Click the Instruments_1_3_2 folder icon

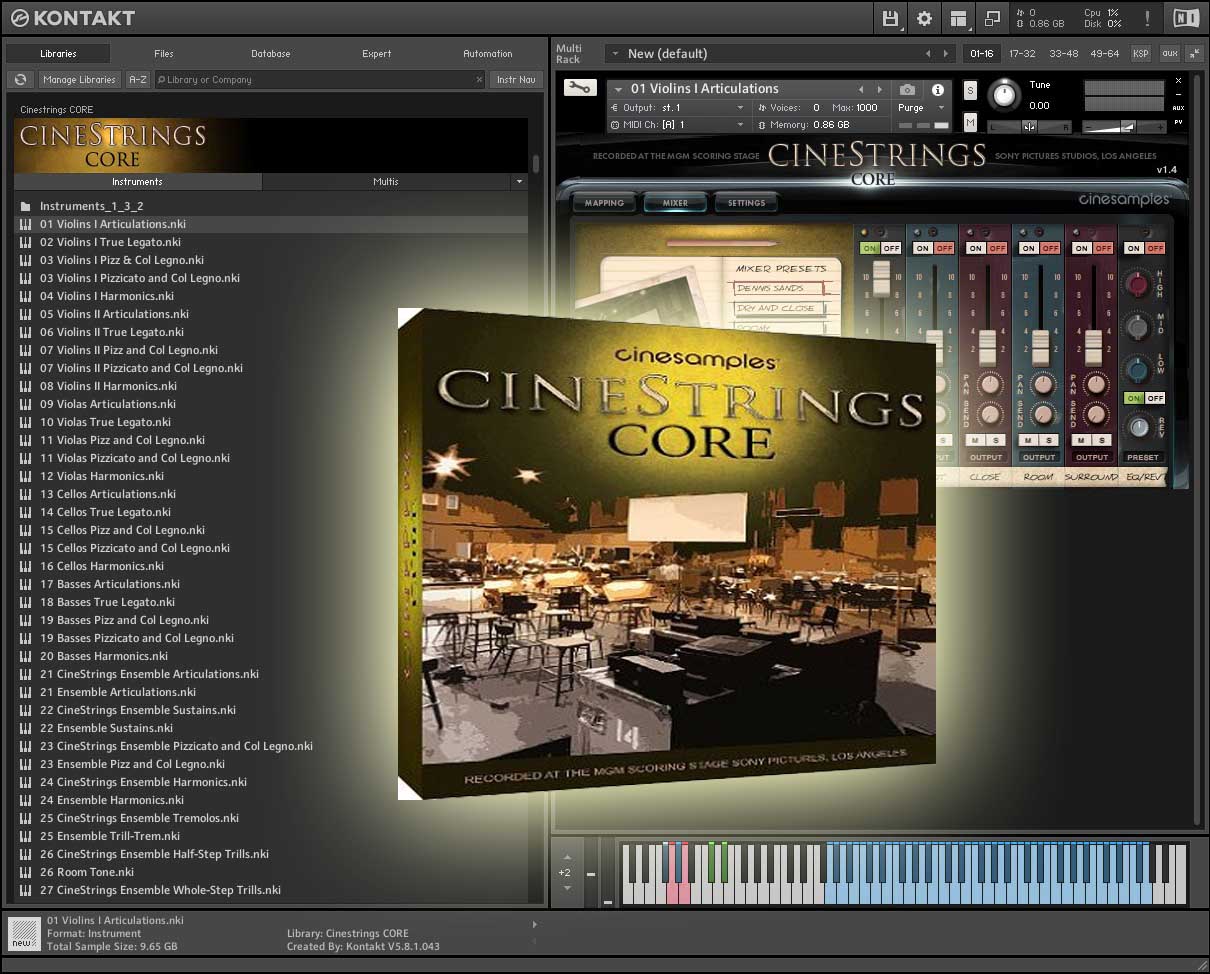pyautogui.click(x=25, y=206)
